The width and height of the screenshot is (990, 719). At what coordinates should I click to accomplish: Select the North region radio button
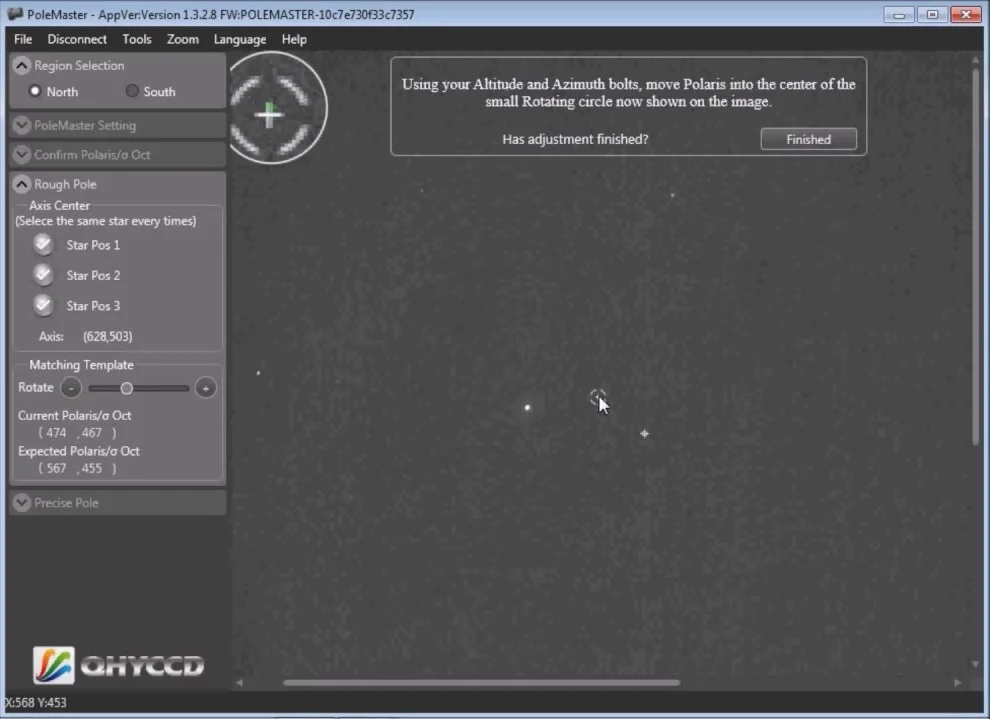click(35, 91)
